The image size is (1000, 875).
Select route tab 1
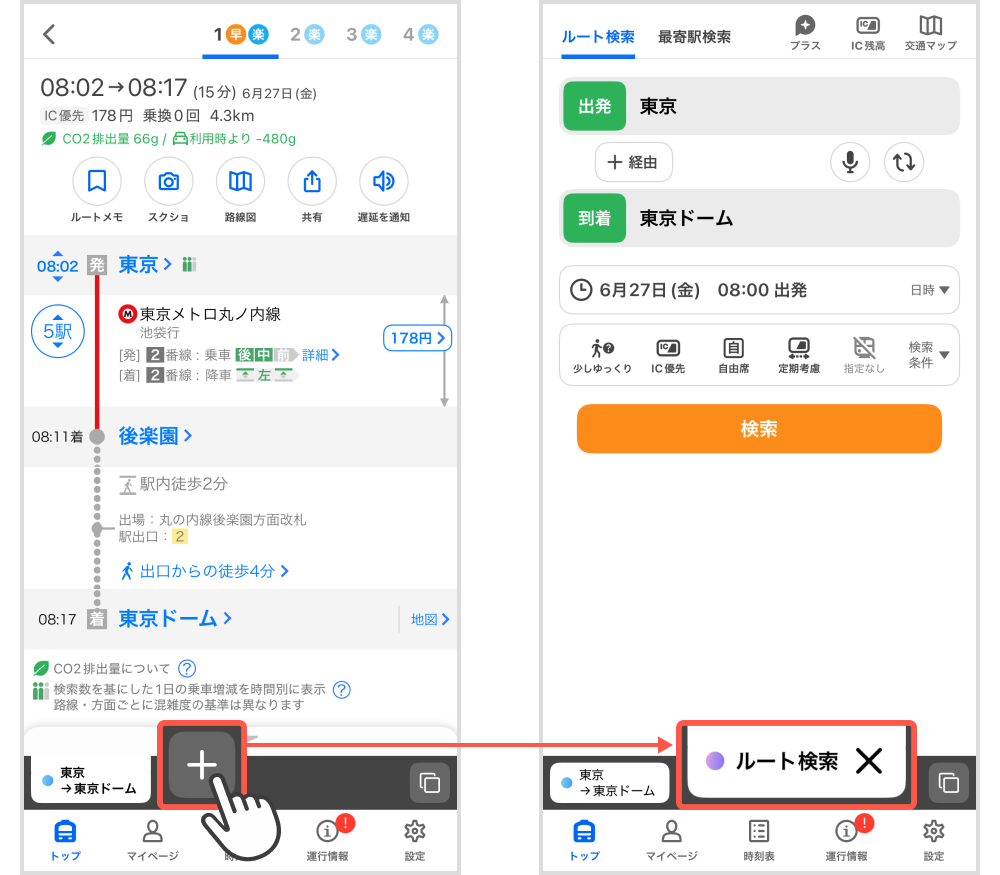click(x=240, y=34)
